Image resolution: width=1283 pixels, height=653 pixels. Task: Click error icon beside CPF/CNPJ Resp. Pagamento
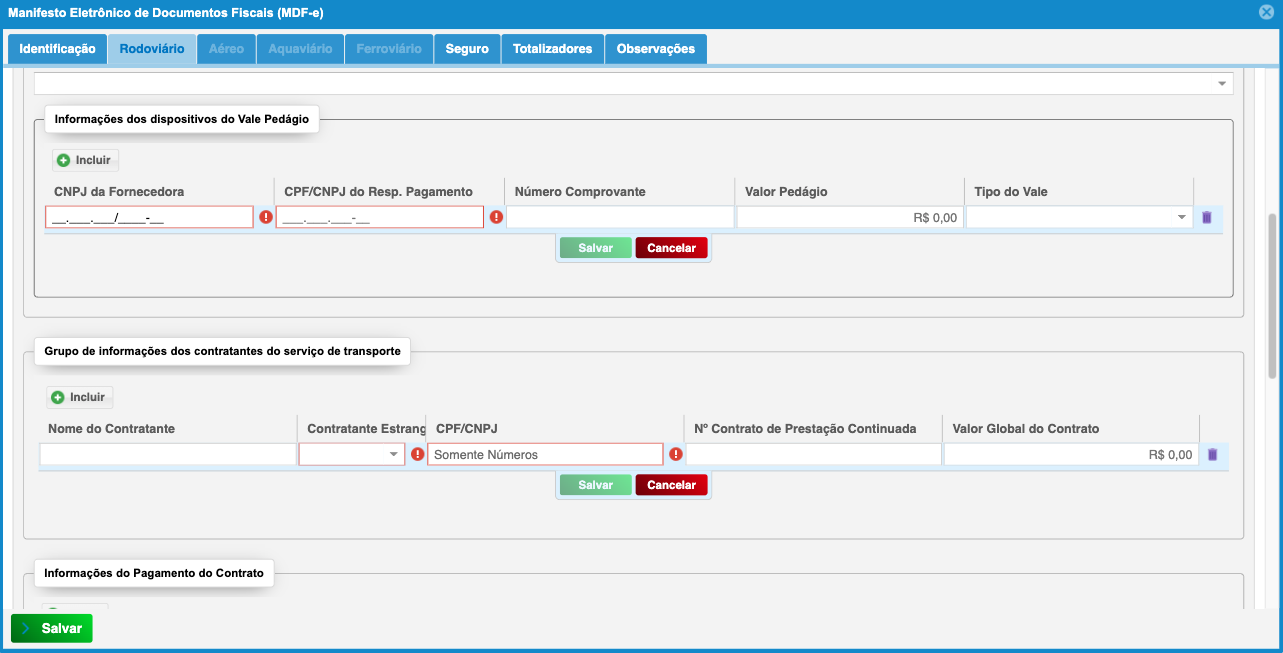(x=496, y=217)
